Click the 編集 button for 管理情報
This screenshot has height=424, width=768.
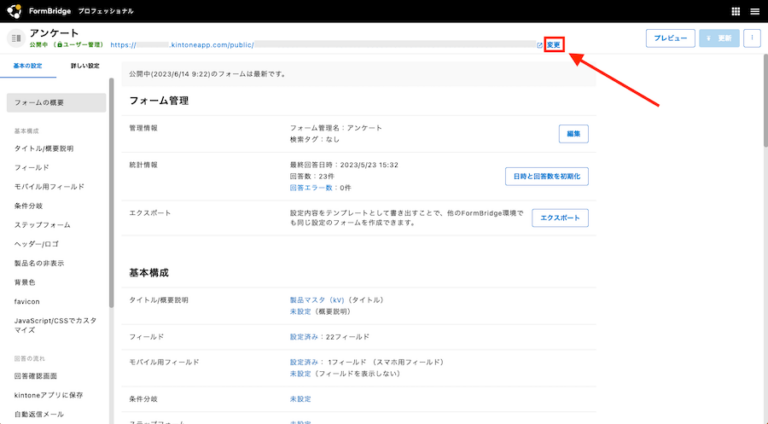click(573, 134)
